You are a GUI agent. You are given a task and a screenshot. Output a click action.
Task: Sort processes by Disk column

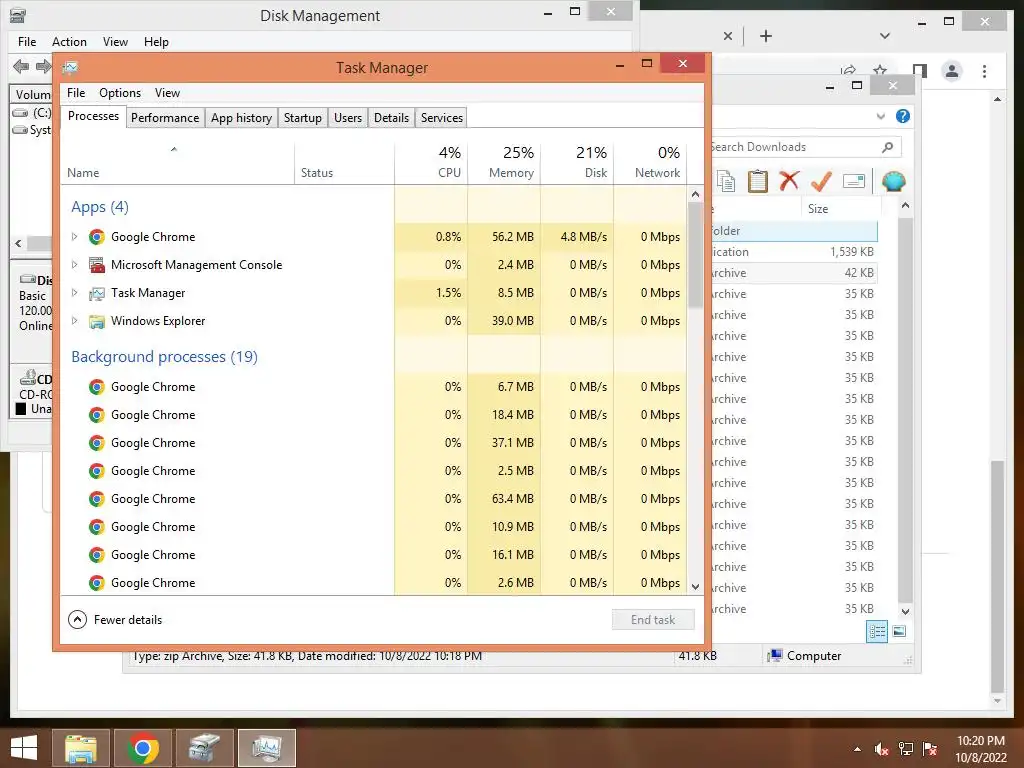(577, 162)
